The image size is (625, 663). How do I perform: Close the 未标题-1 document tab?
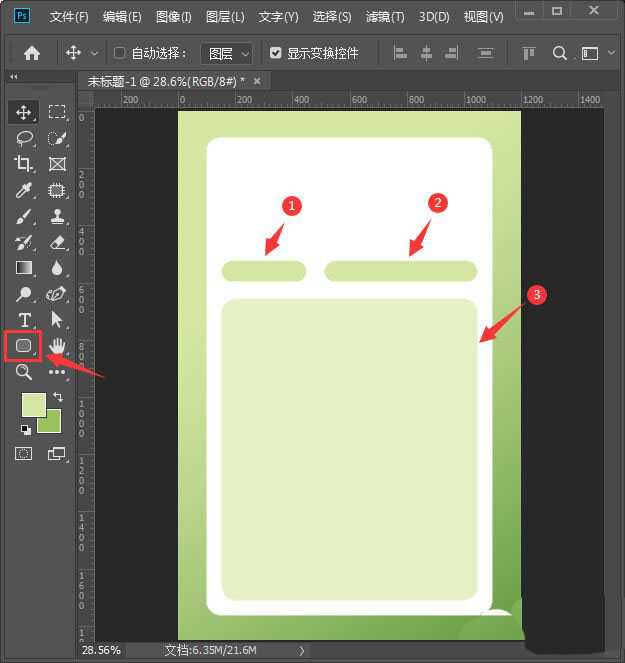[257, 81]
